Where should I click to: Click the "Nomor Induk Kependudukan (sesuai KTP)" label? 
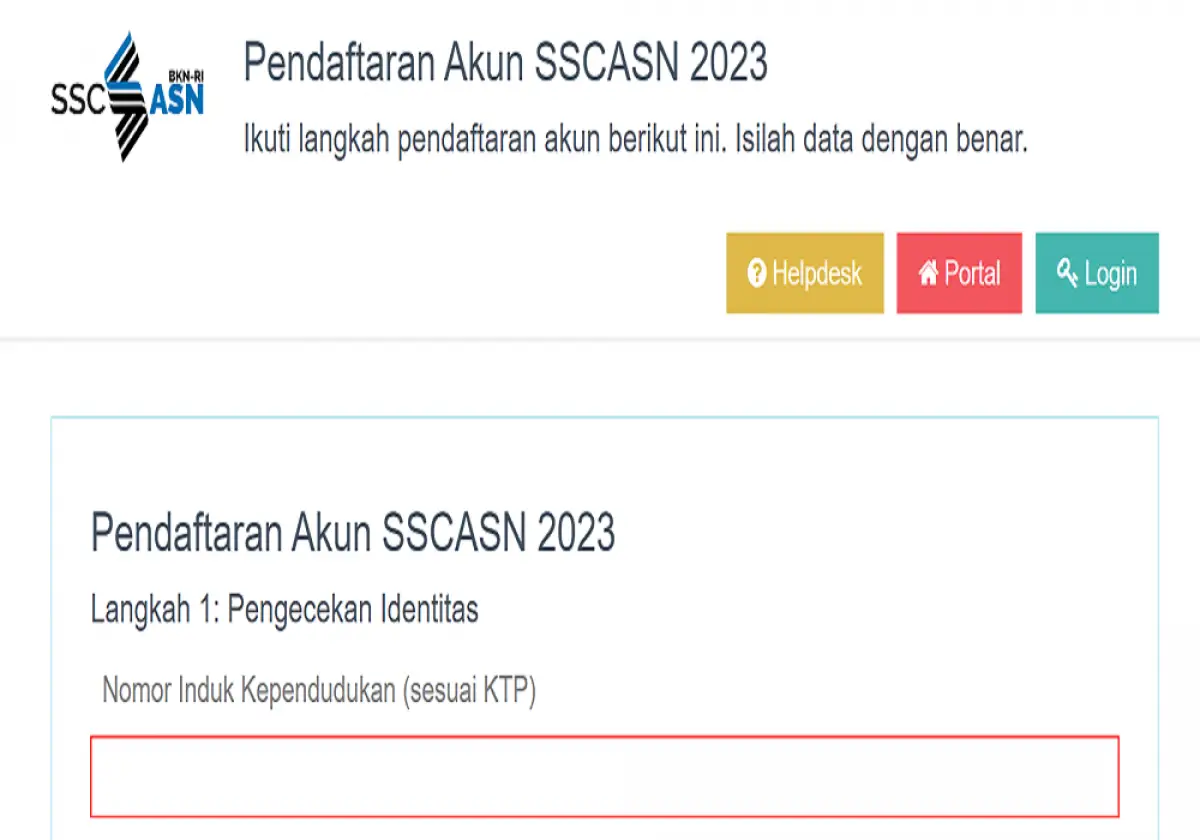click(321, 686)
